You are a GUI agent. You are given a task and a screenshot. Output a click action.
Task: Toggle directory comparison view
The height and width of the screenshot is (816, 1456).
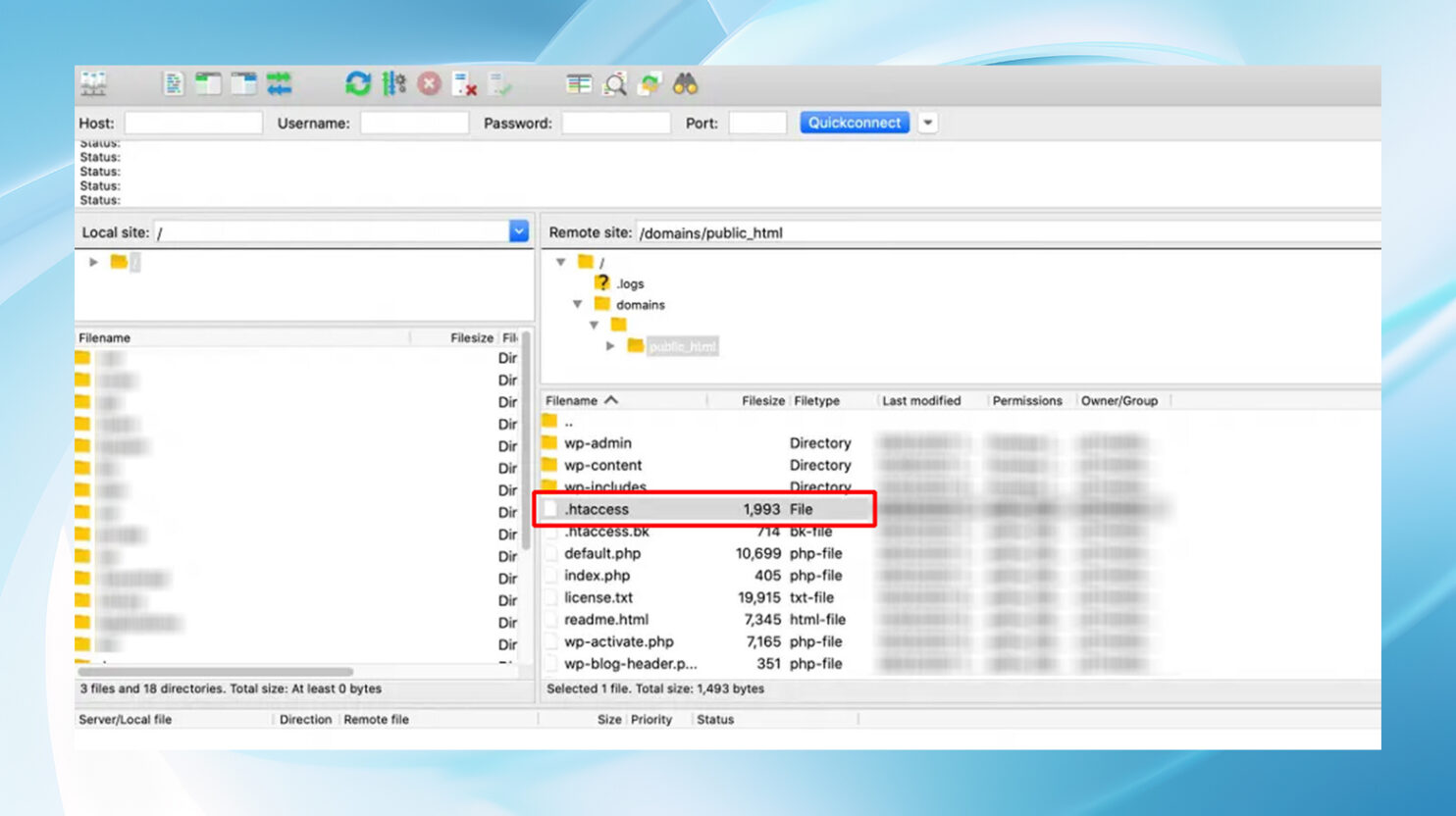[x=579, y=85]
